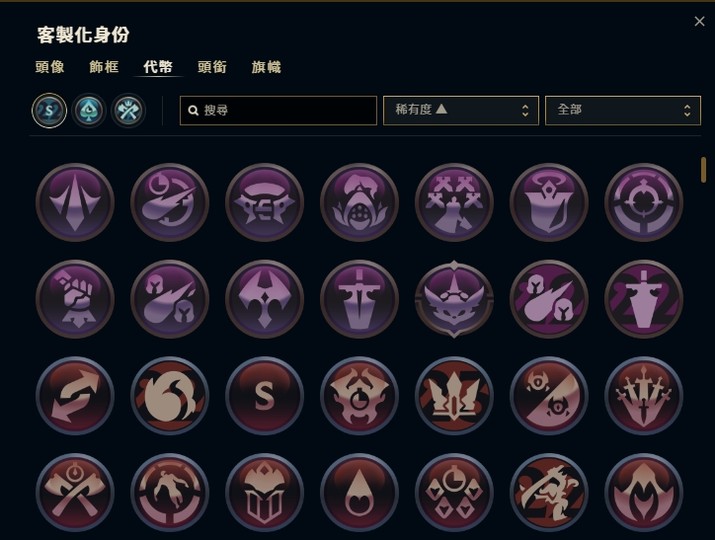The image size is (715, 540).
Task: Select the red S grade token
Action: 264,395
